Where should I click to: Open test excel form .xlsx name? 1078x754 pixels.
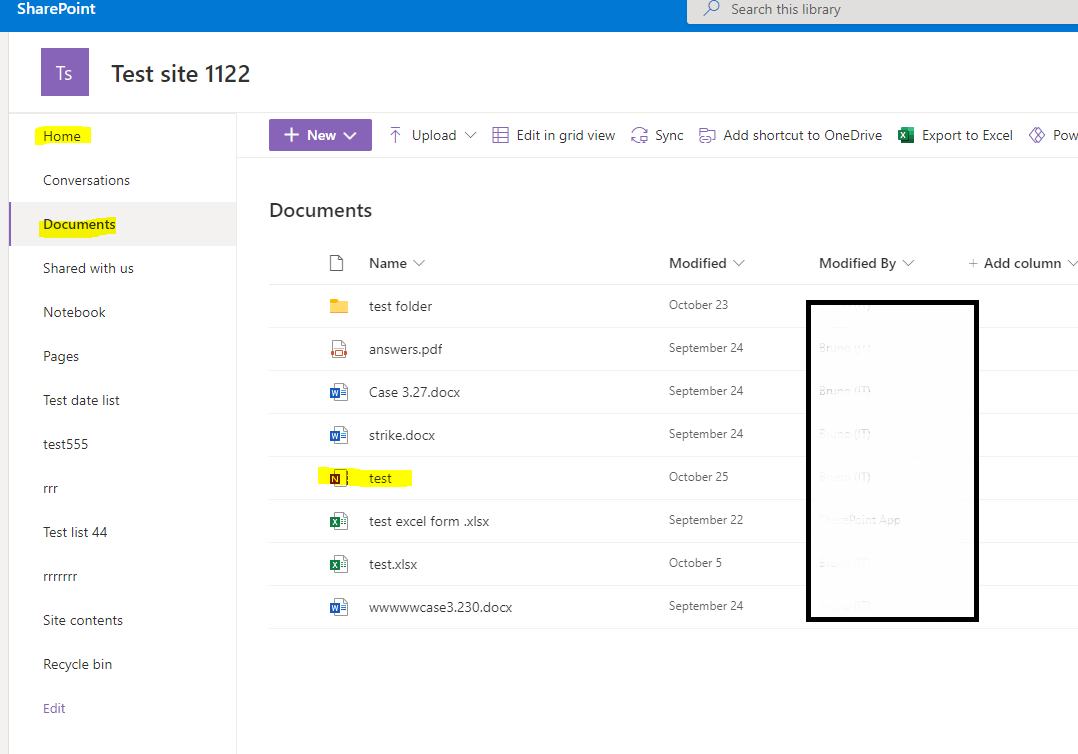pyautogui.click(x=429, y=521)
